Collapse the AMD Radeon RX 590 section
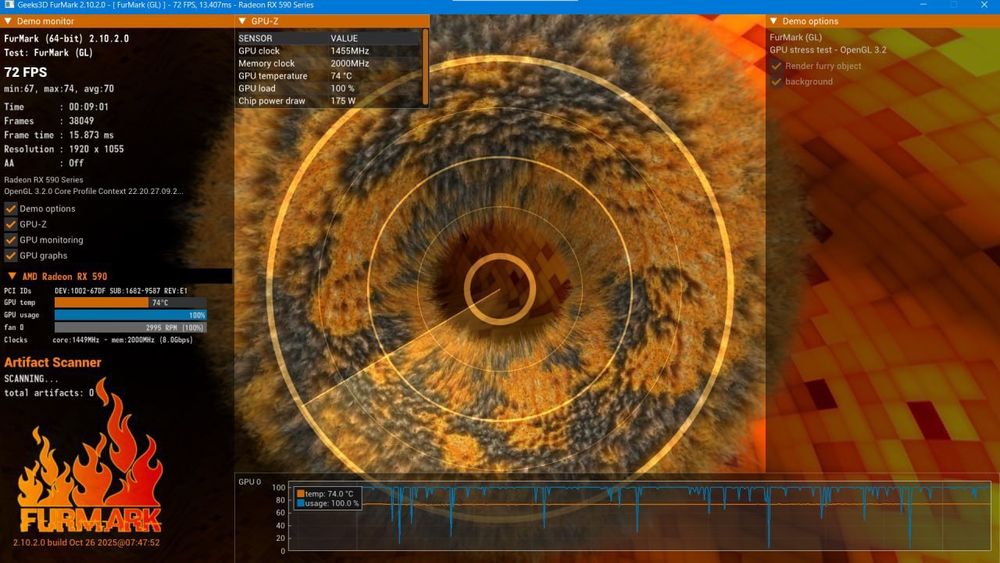This screenshot has height=563, width=1000. (x=12, y=276)
